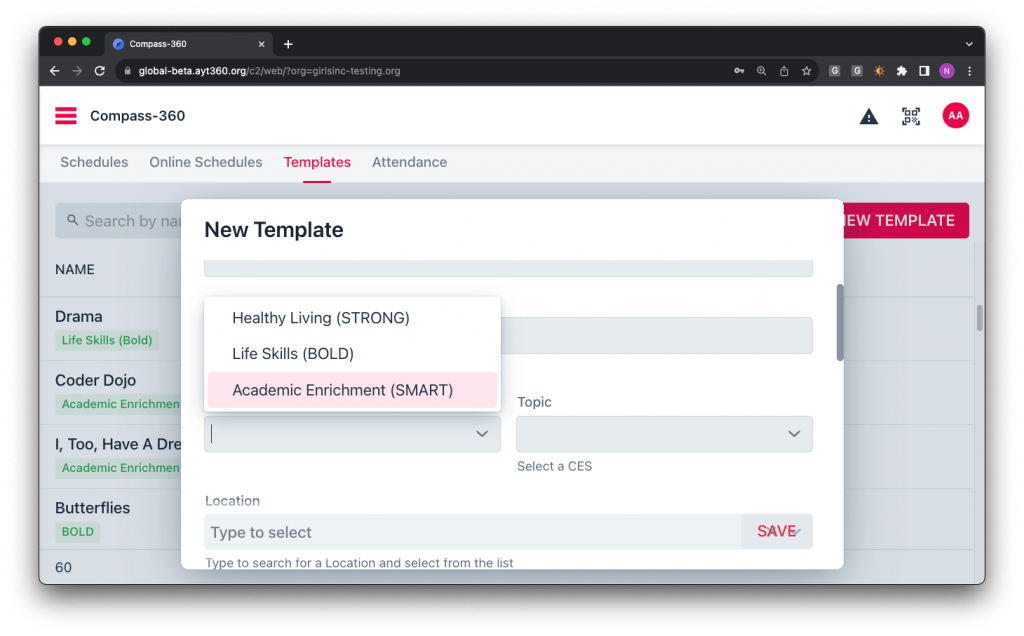Image resolution: width=1024 pixels, height=636 pixels.
Task: Expand the browser tab list chevron
Action: tap(969, 44)
